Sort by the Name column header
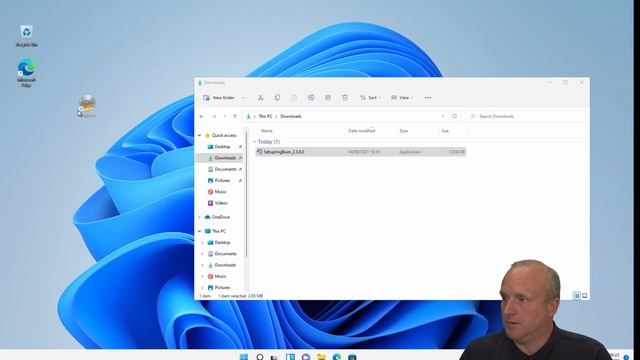The image size is (640, 360). pyautogui.click(x=267, y=131)
